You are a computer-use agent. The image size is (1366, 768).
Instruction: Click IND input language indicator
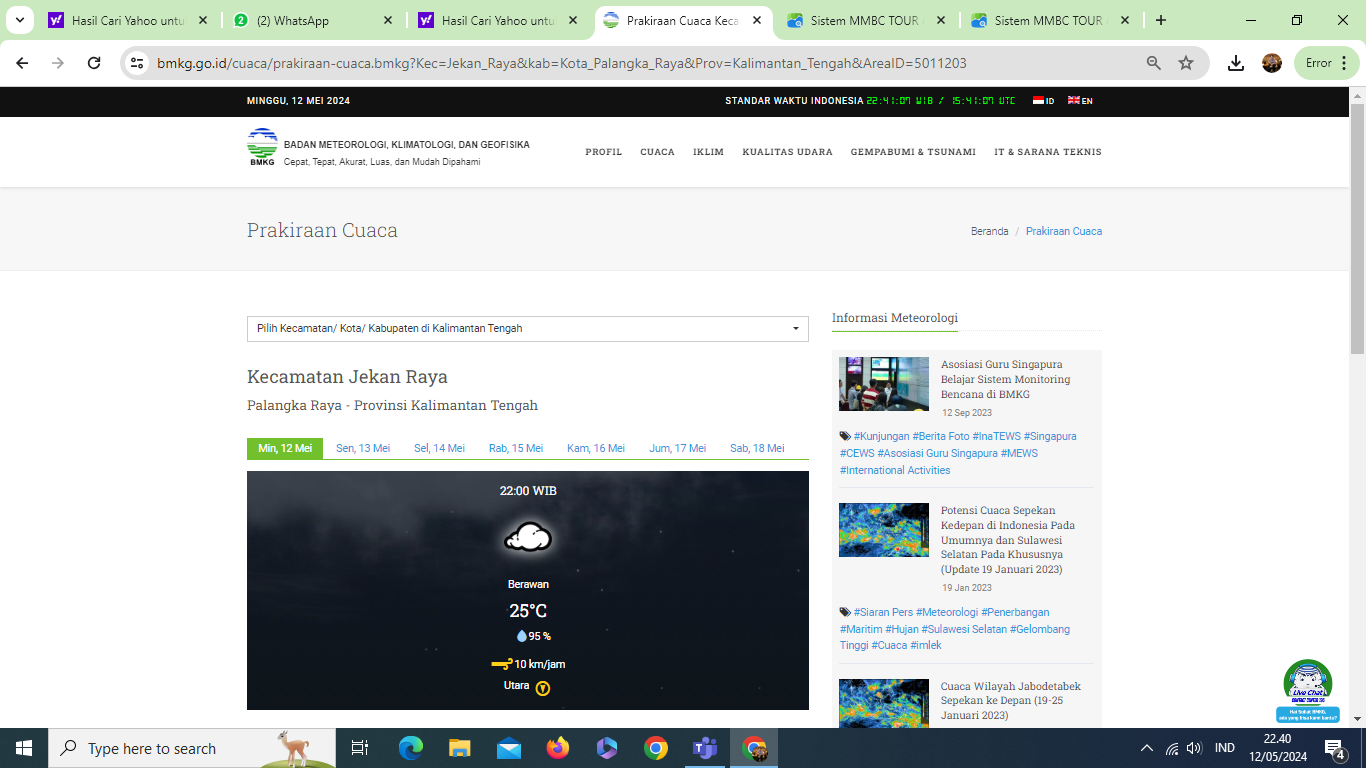[1224, 748]
